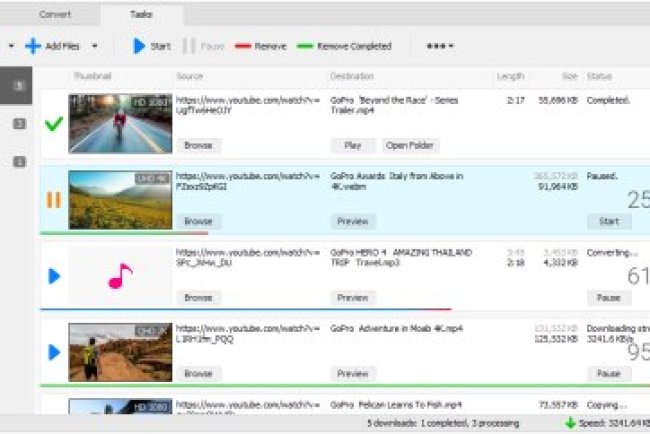Switch to the Convert tab

55,14
